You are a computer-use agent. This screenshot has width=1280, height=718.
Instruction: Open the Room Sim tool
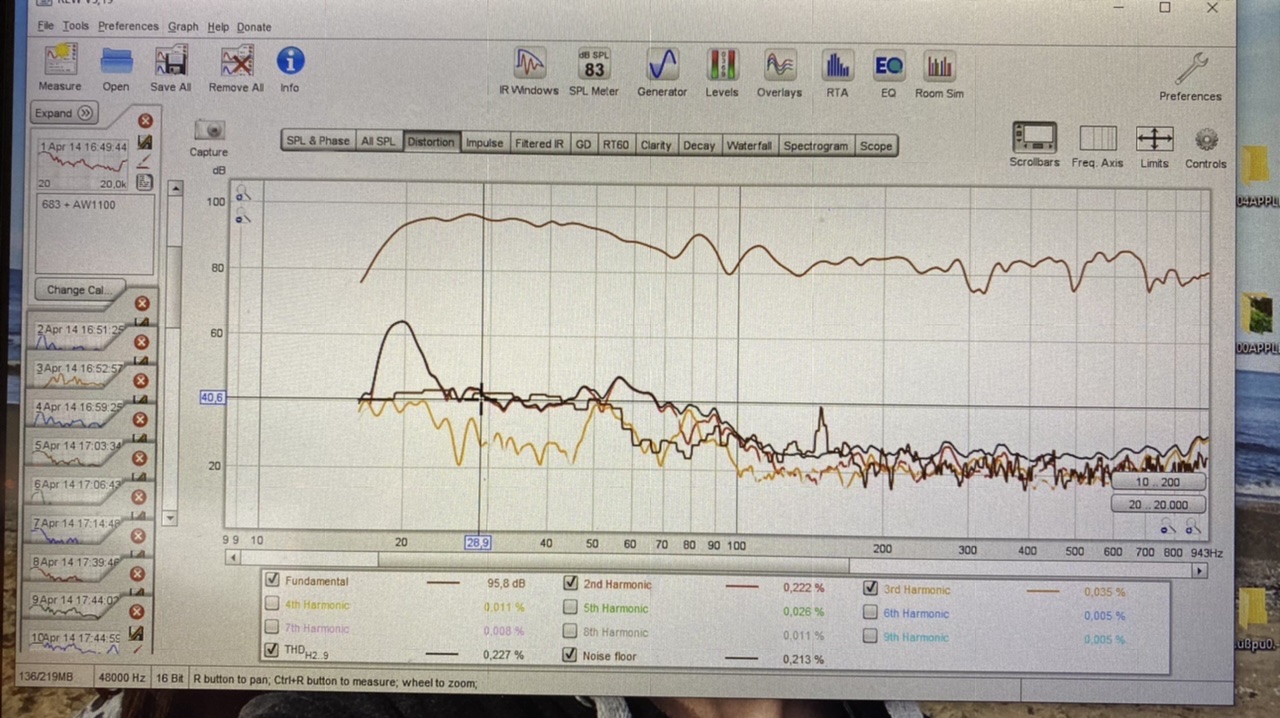(939, 66)
